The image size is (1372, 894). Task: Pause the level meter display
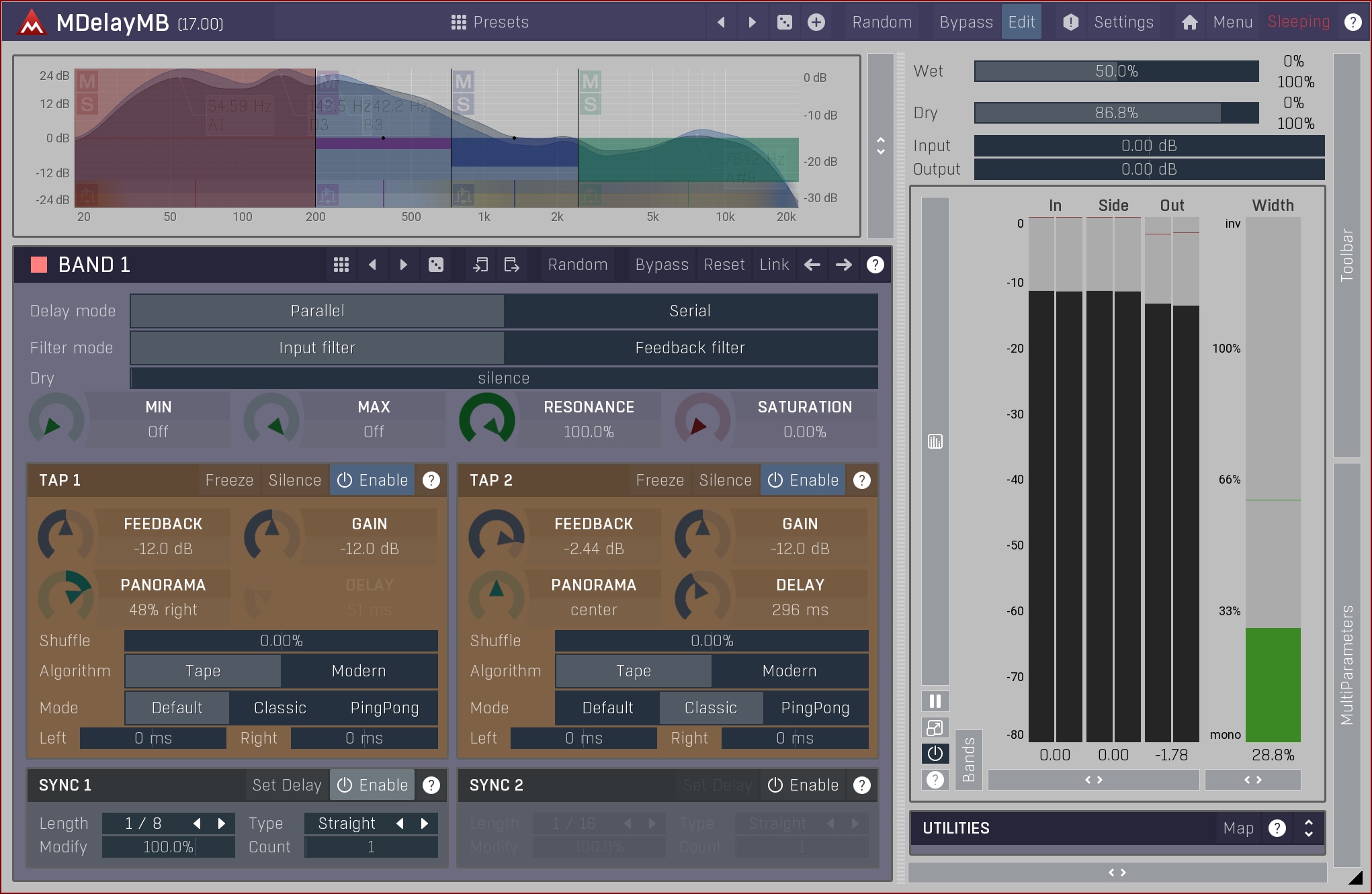[935, 701]
